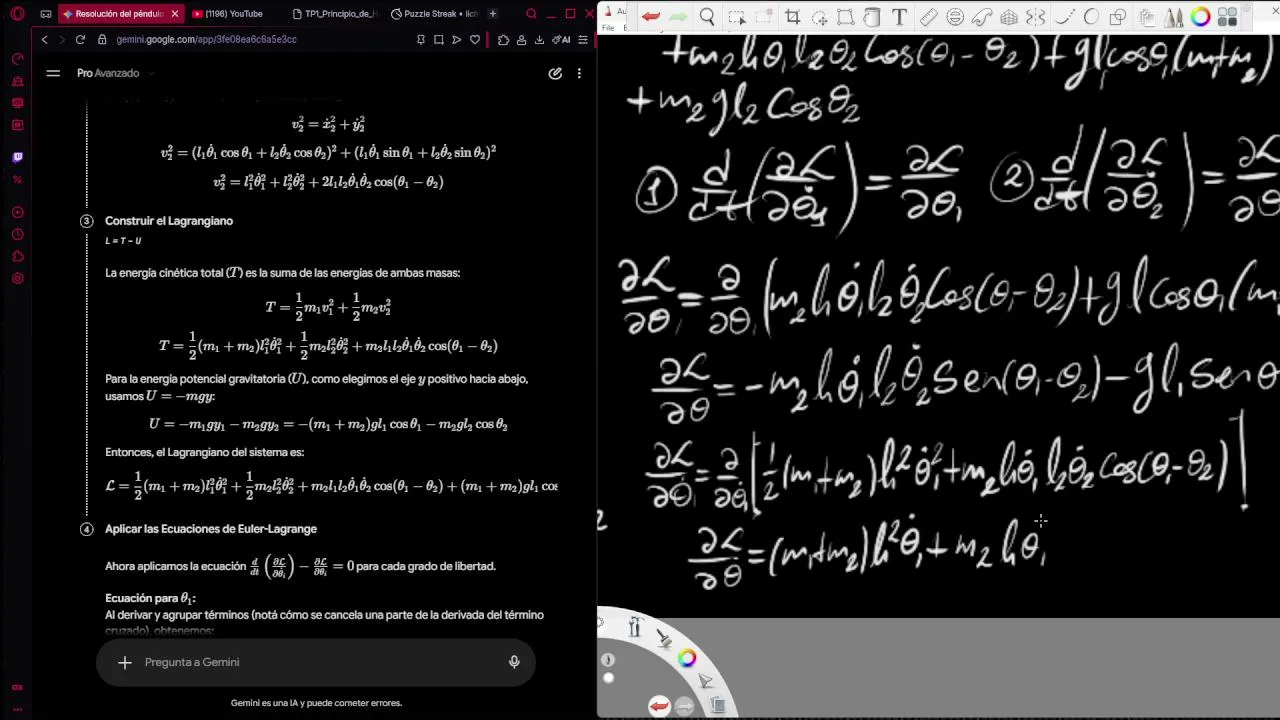This screenshot has width=1280, height=720.
Task: Select the Crop tool
Action: pos(792,17)
